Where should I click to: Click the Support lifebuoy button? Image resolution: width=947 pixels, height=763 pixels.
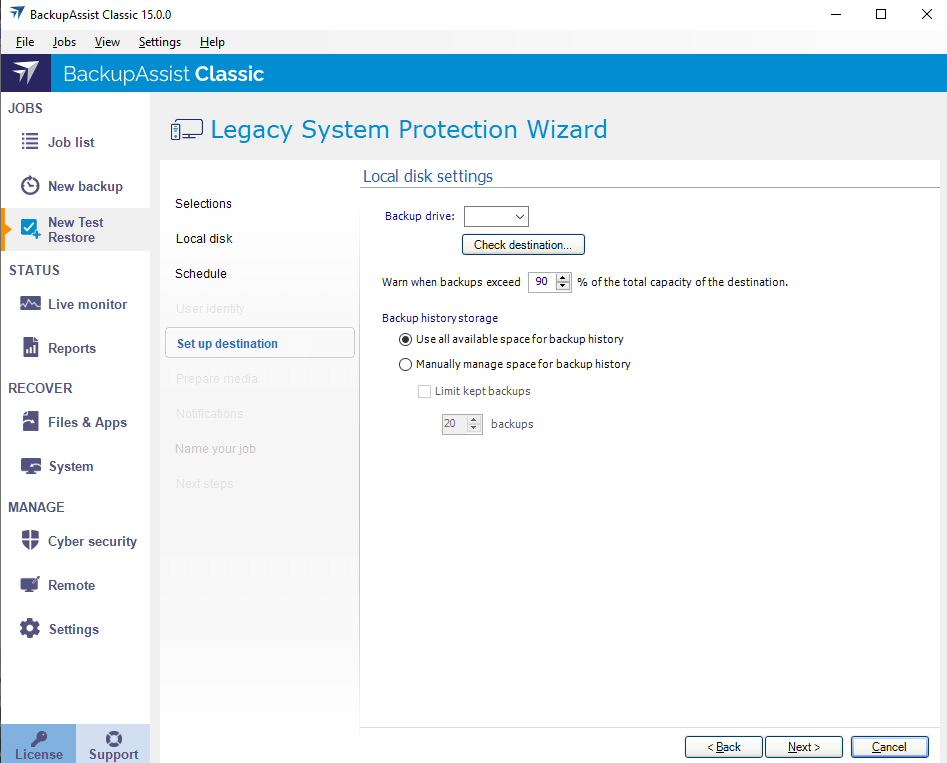(x=113, y=745)
